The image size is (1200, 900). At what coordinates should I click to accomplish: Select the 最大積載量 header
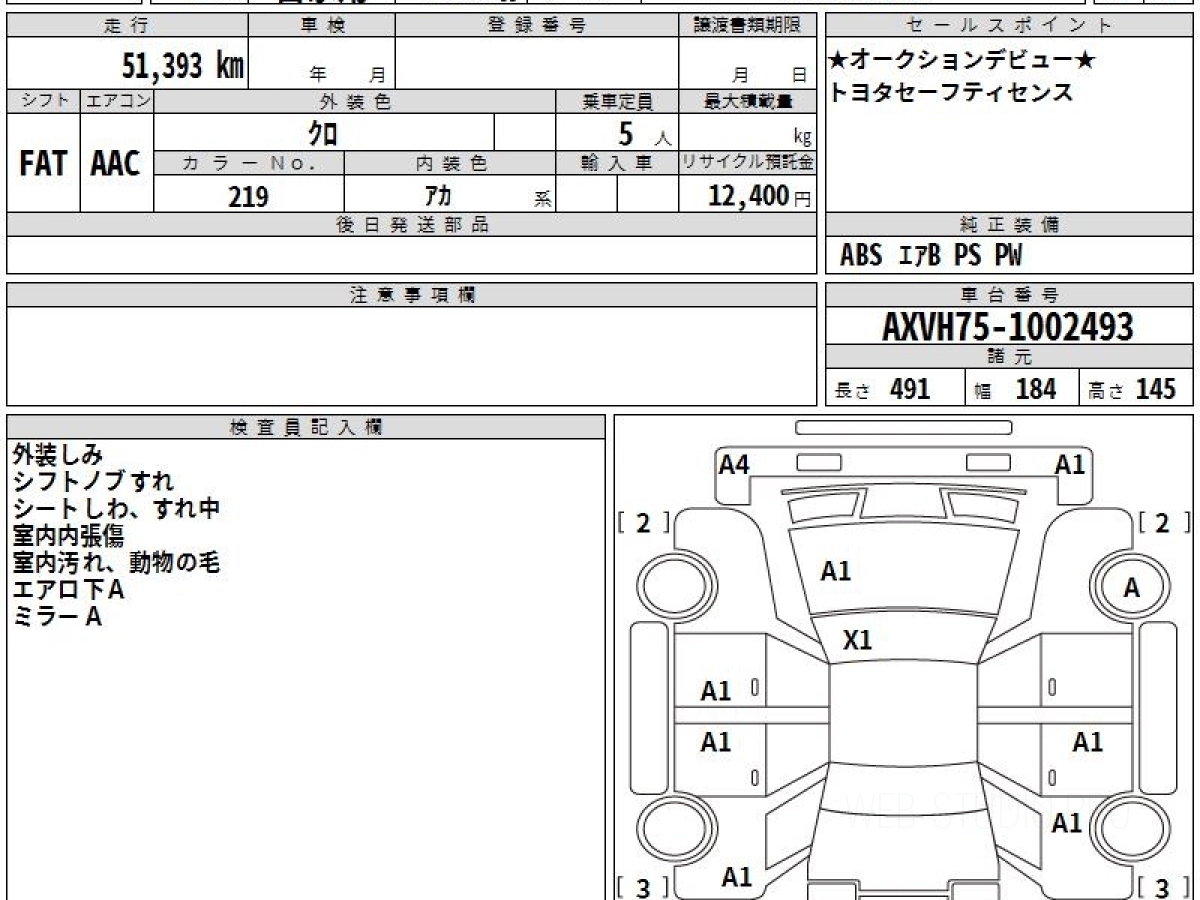(748, 101)
